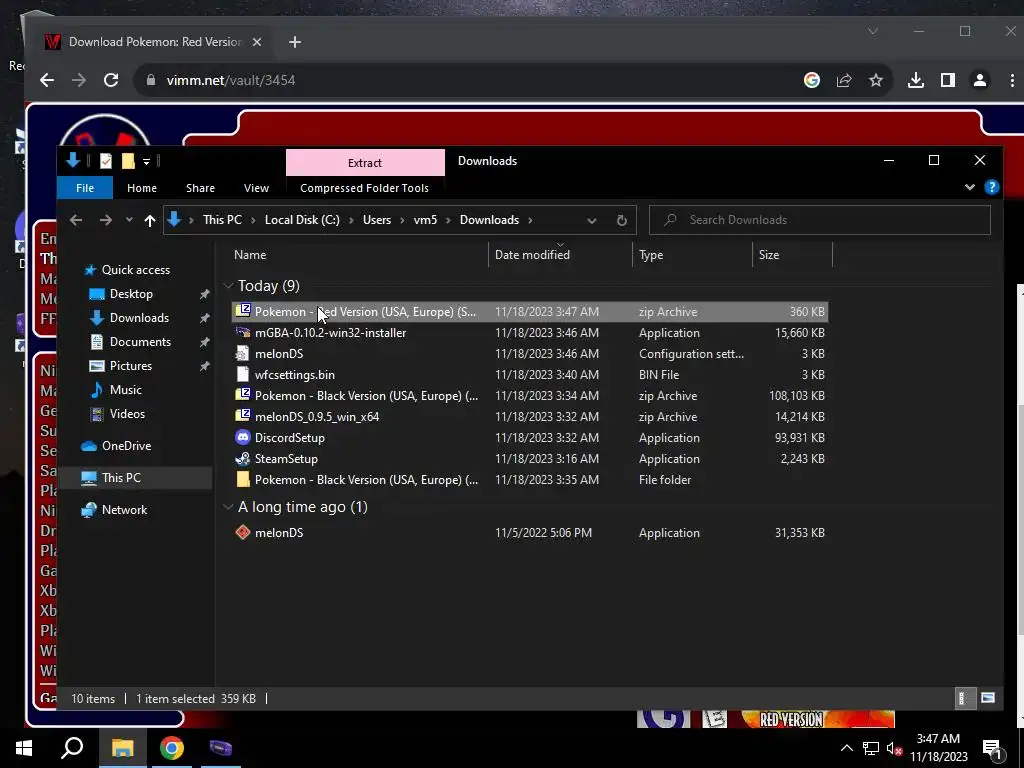Click the Chrome forward arrow button
Viewport: 1024px width, 768px height.
point(79,80)
